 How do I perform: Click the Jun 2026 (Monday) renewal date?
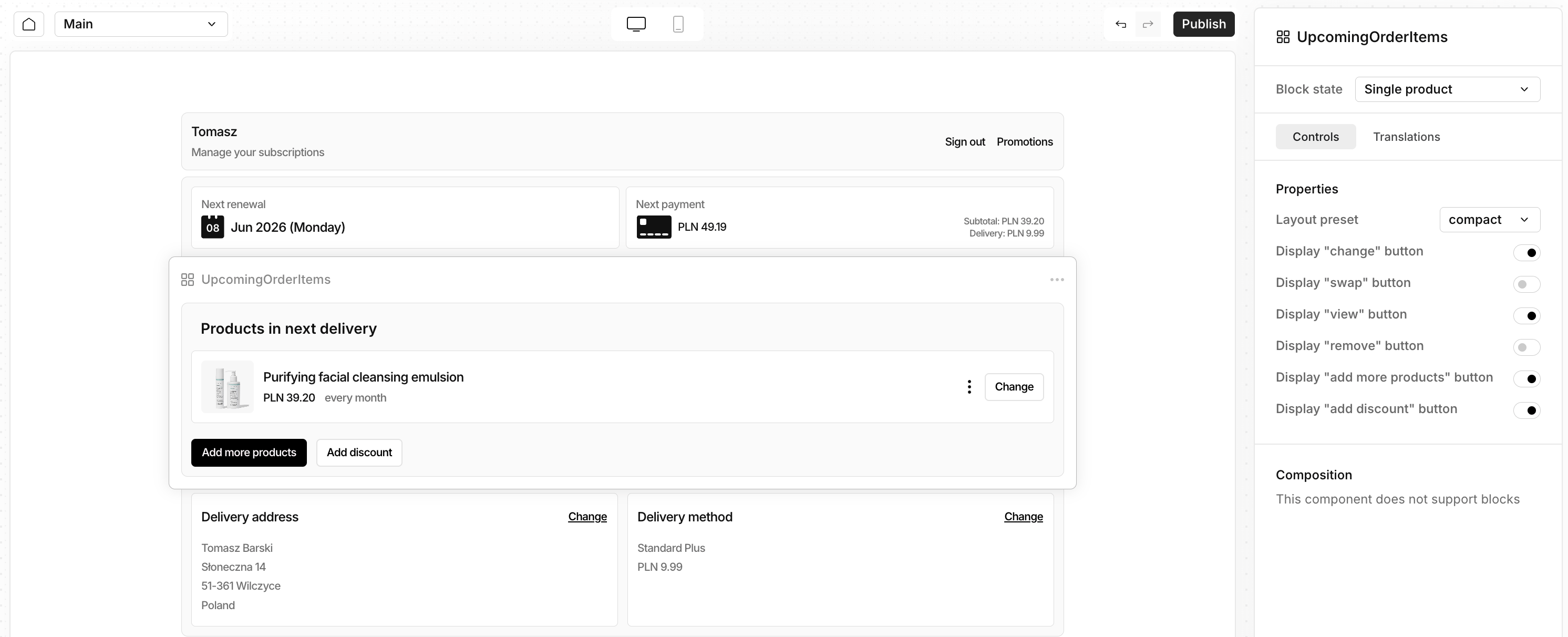click(x=288, y=227)
